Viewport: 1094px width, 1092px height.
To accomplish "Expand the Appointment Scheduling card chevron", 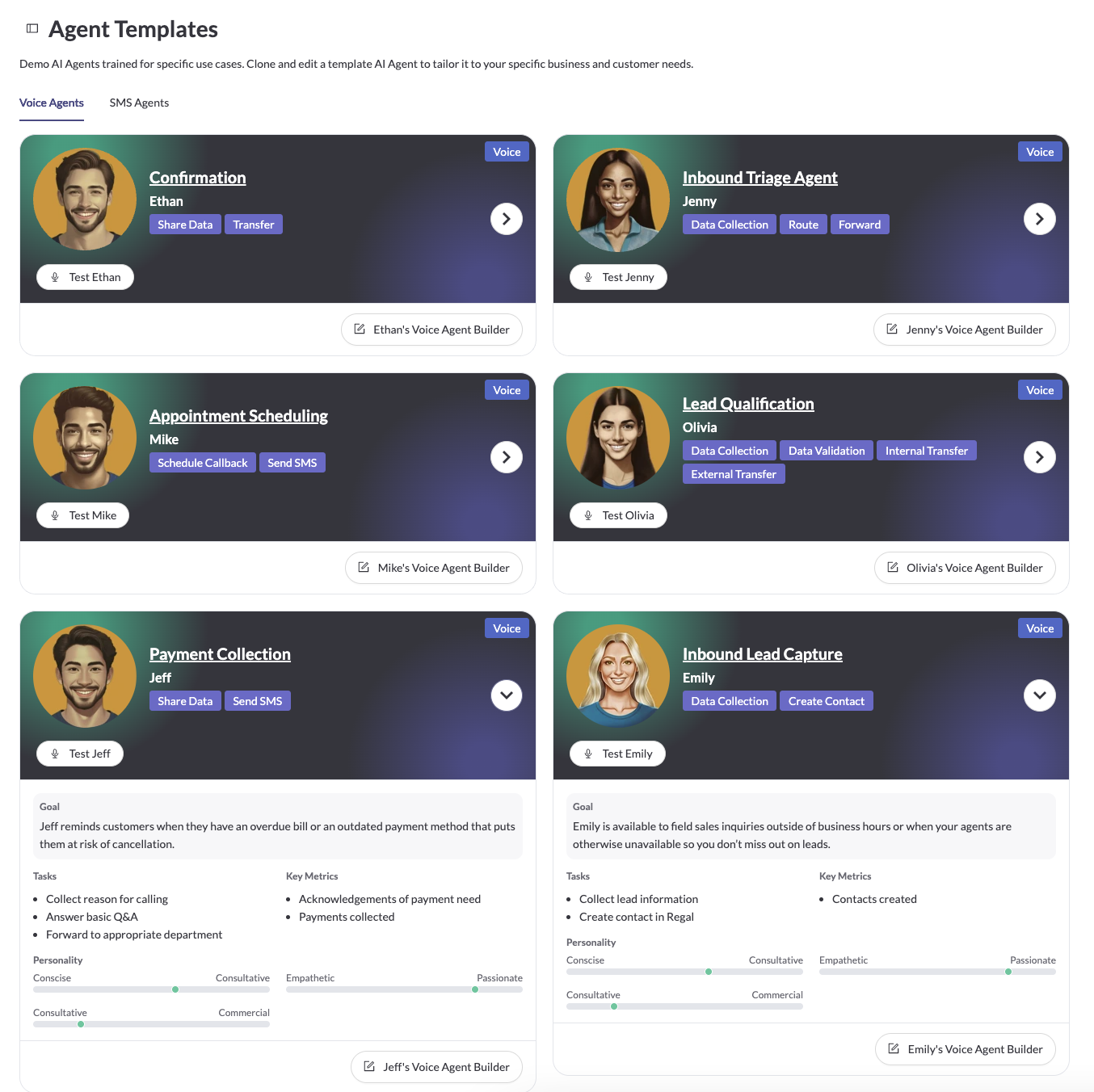I will [507, 457].
